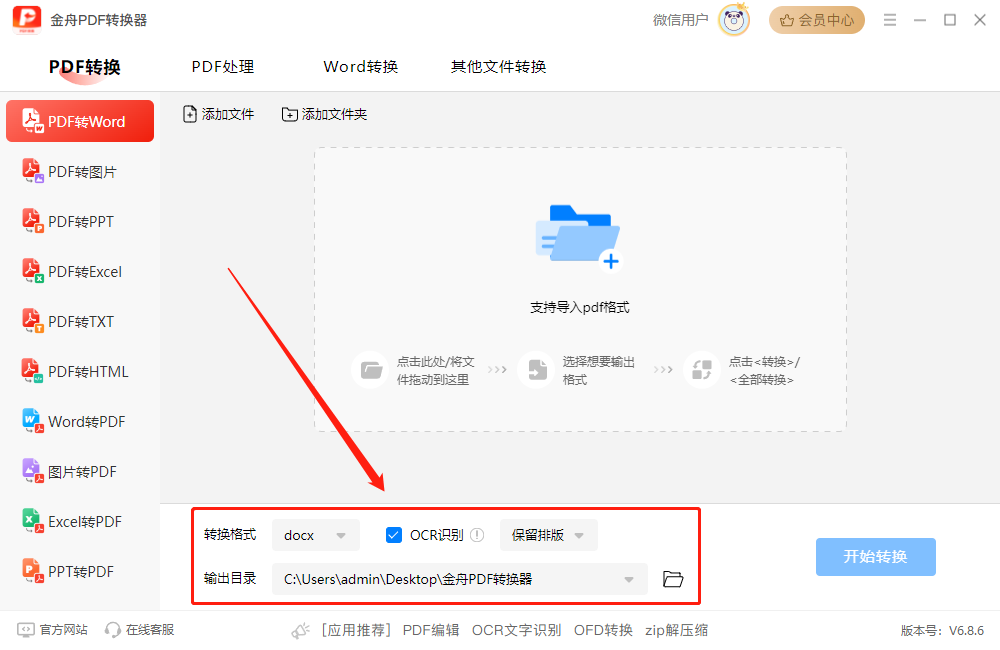The height and width of the screenshot is (650, 1000).
Task: Click 支持导入pdf格式 drop zone text
Action: click(x=580, y=307)
